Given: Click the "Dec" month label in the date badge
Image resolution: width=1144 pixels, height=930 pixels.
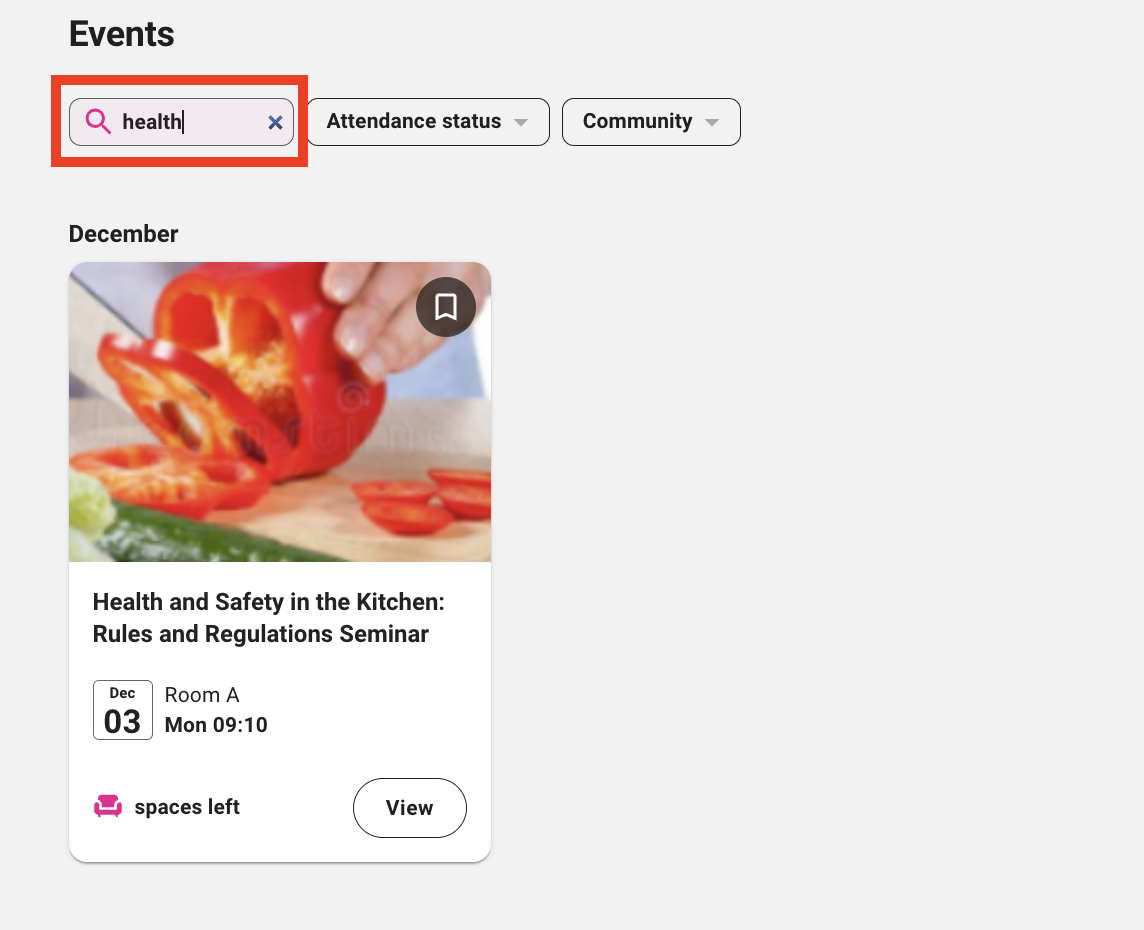Looking at the screenshot, I should (x=122, y=693).
